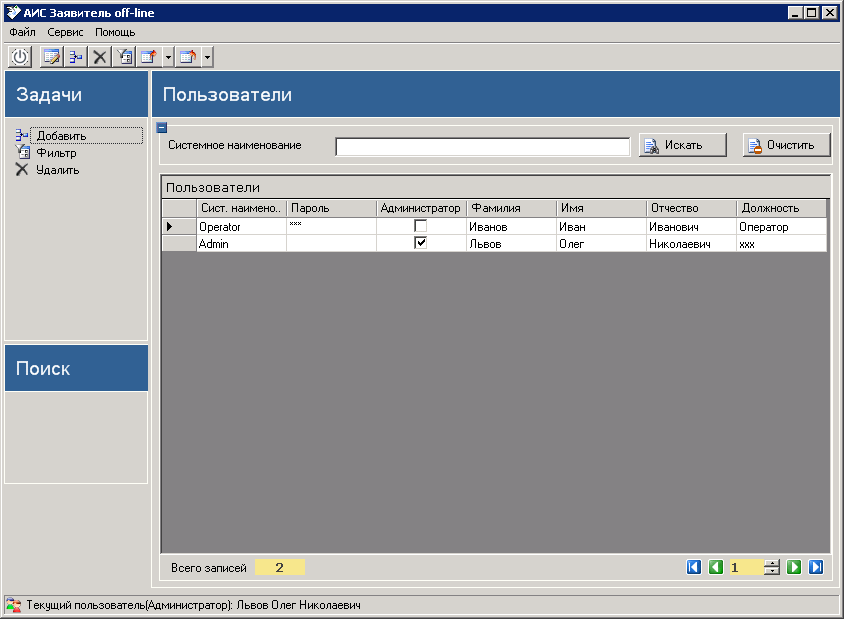844x619 pixels.
Task: Minimize the АИС Заявитель window
Action: pyautogui.click(x=796, y=12)
